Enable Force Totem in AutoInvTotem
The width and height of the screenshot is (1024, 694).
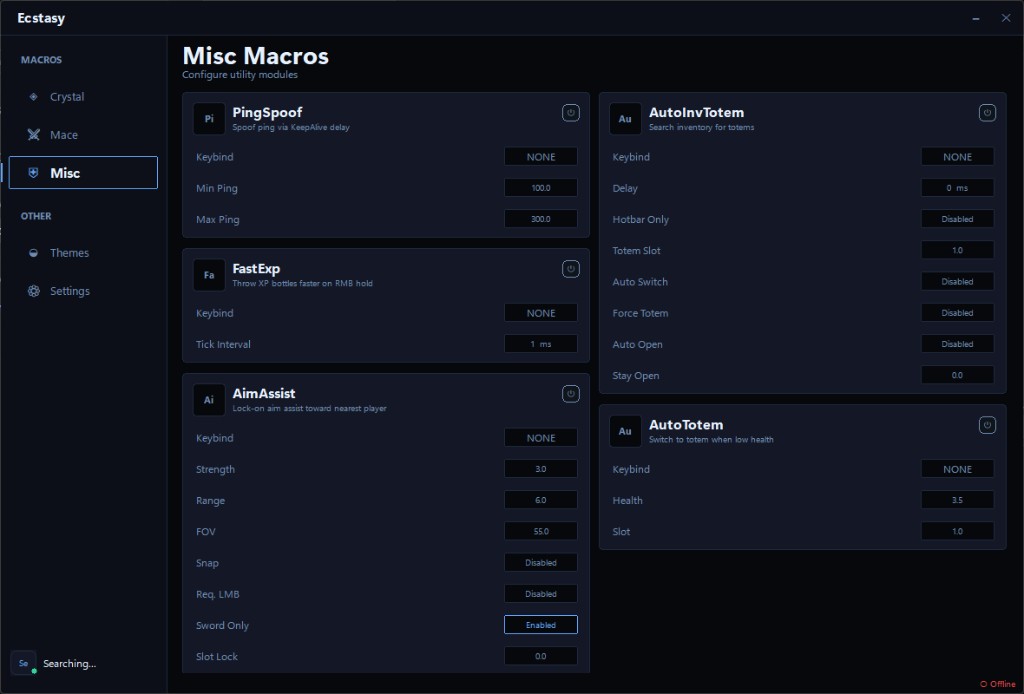click(957, 313)
